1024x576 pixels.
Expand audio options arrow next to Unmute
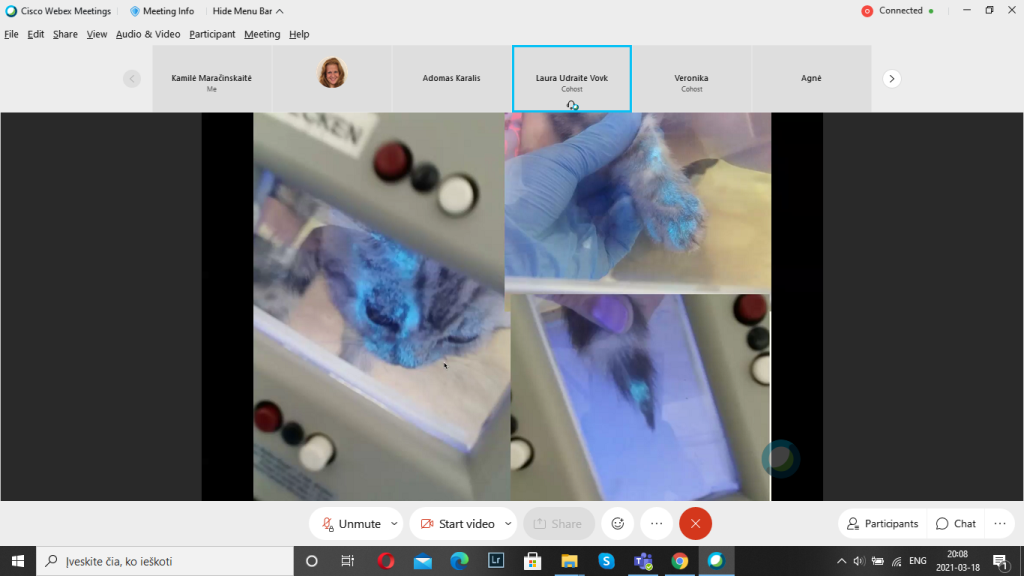(x=394, y=524)
